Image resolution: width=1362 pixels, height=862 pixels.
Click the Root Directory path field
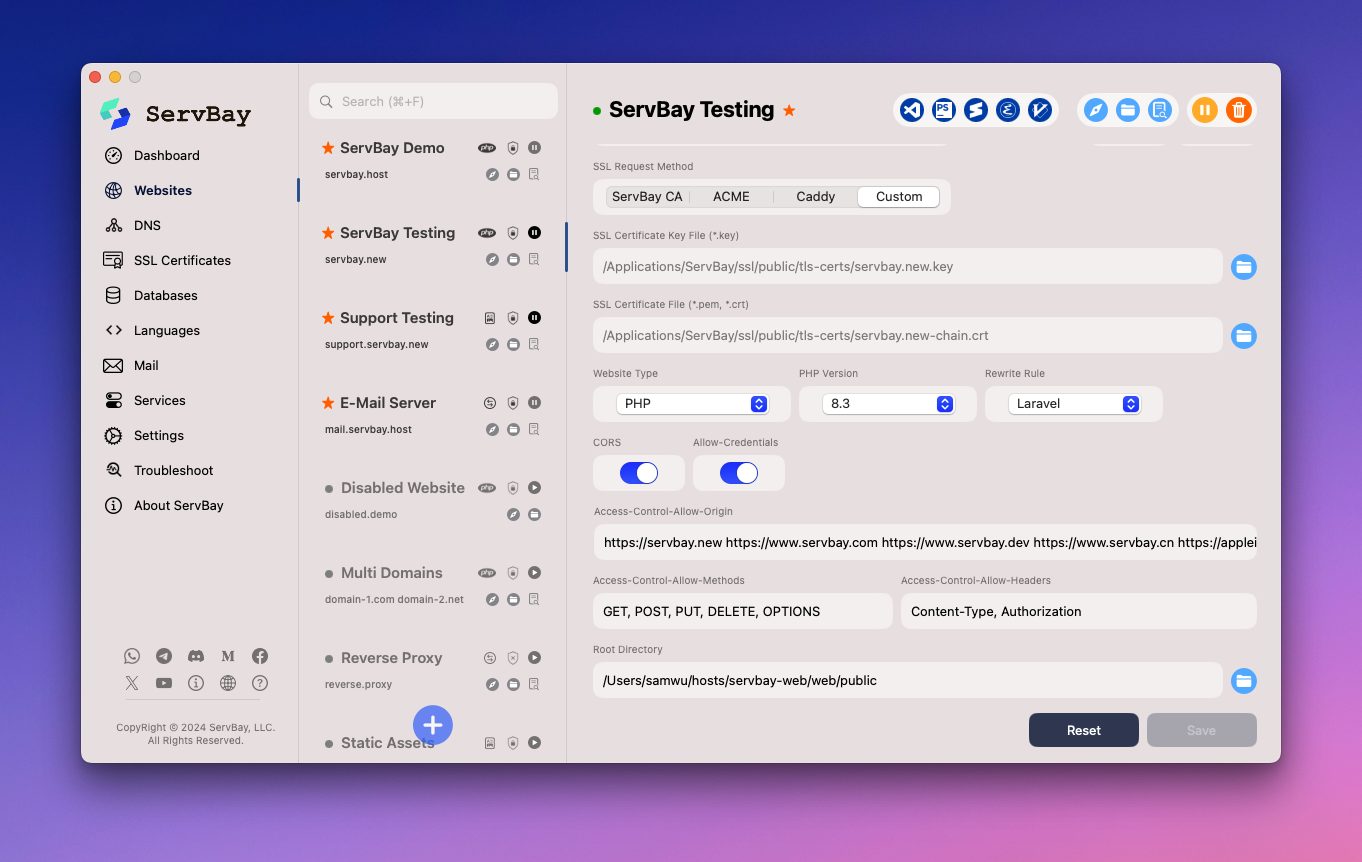click(x=908, y=680)
